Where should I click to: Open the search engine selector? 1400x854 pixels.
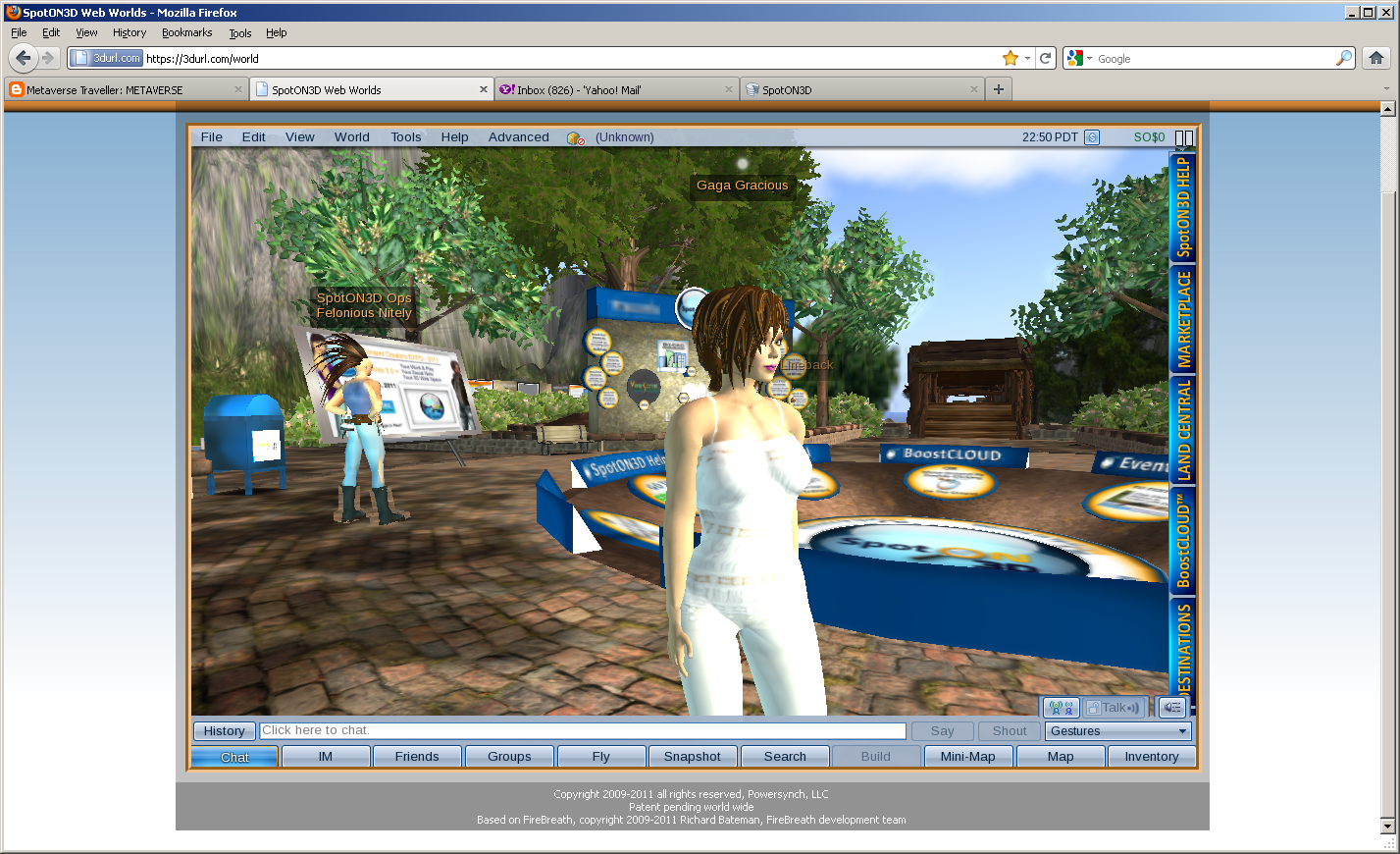(1079, 58)
